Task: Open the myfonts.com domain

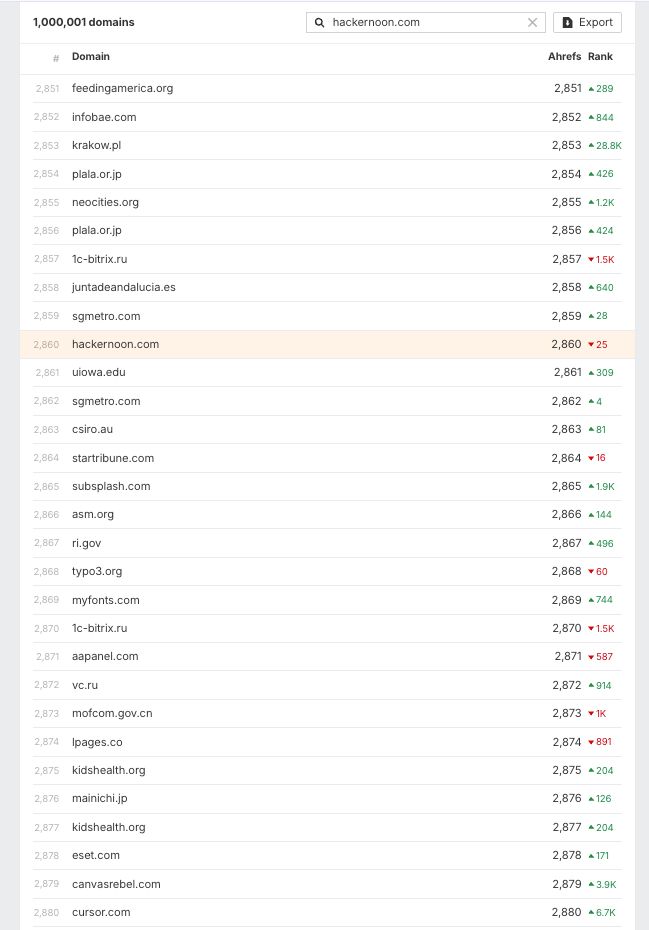Action: pos(105,600)
